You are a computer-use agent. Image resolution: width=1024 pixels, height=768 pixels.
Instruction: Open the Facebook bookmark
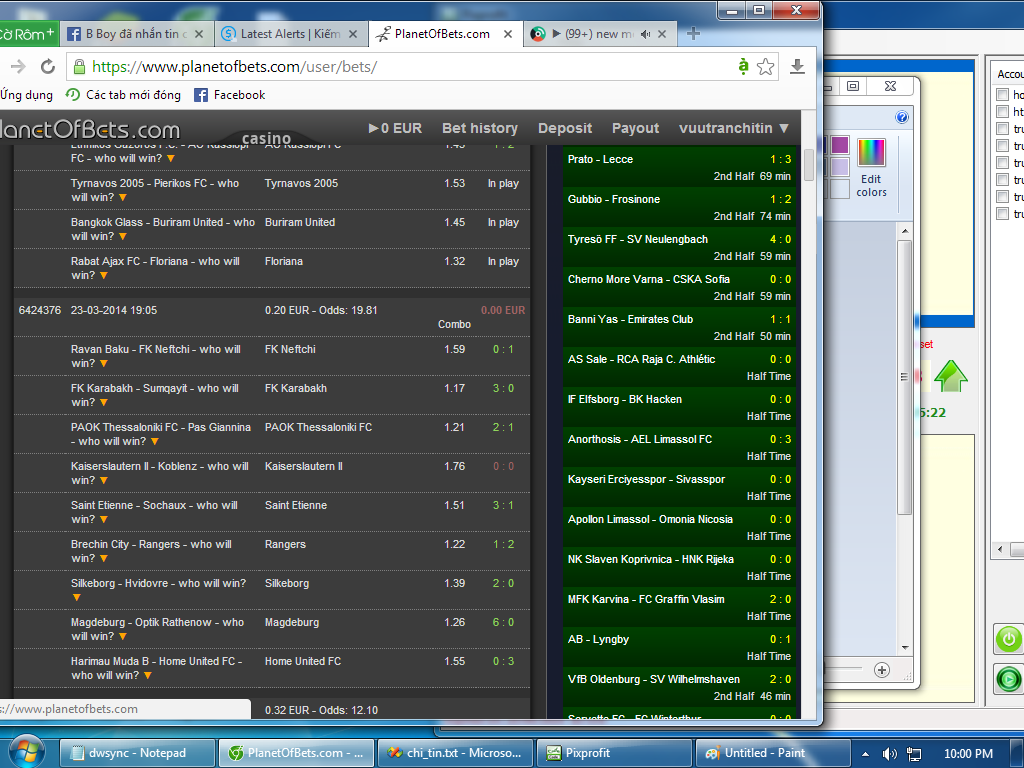(230, 95)
